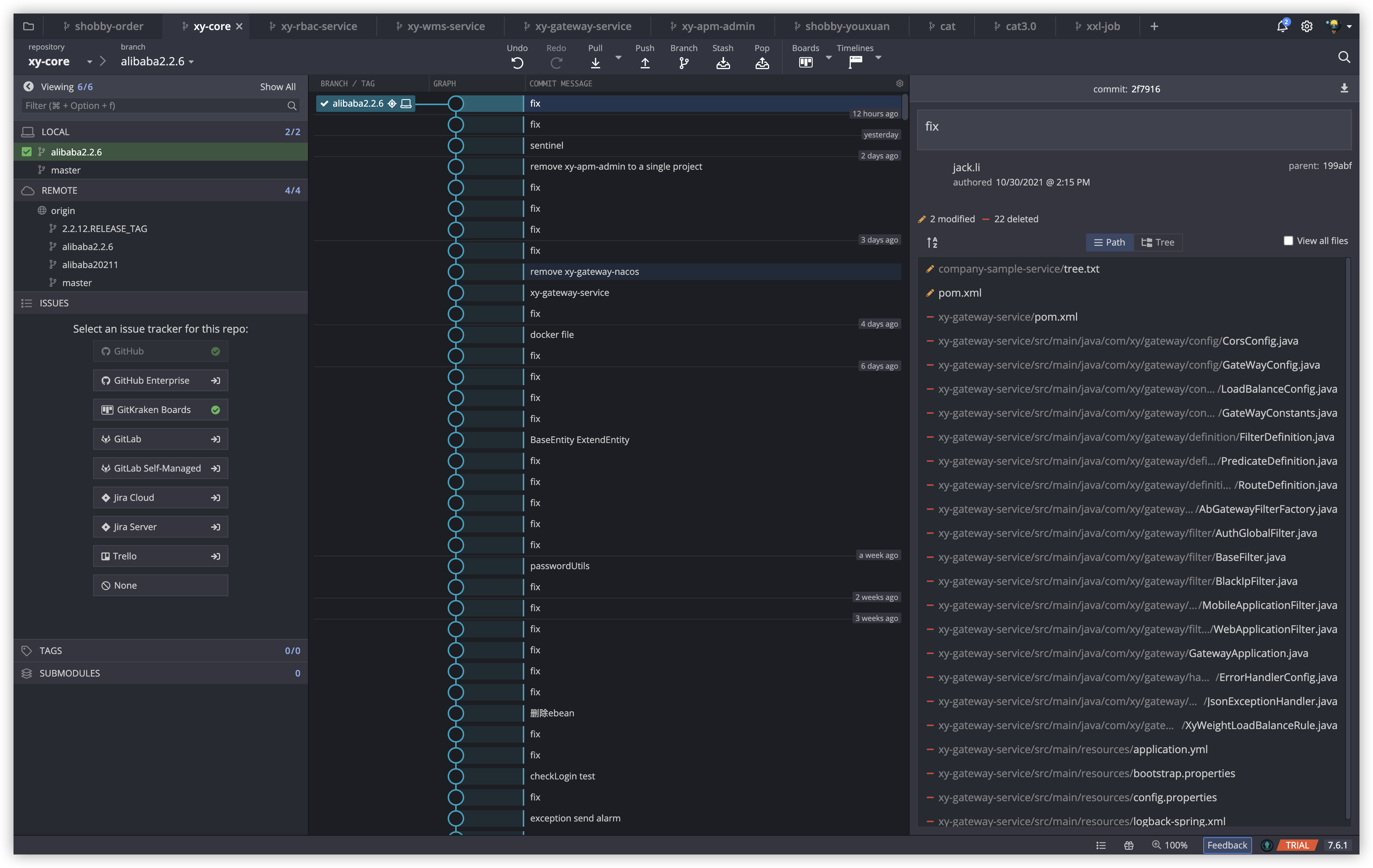Switch to the xxl-job tab

1097,26
